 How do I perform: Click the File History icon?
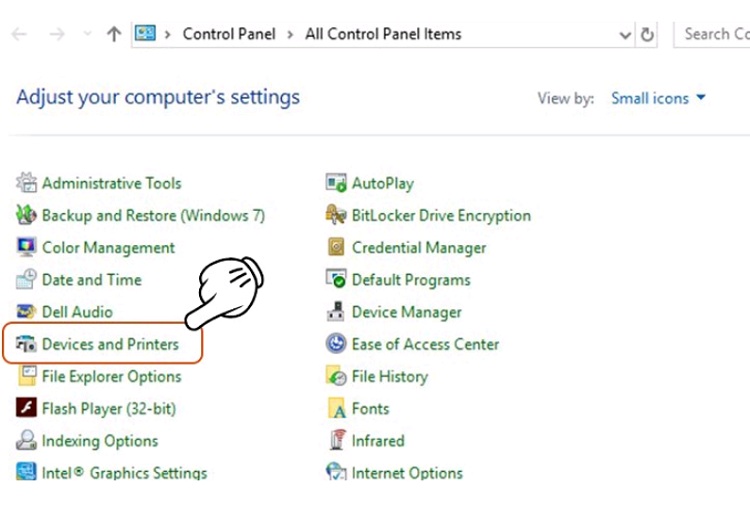click(x=336, y=375)
